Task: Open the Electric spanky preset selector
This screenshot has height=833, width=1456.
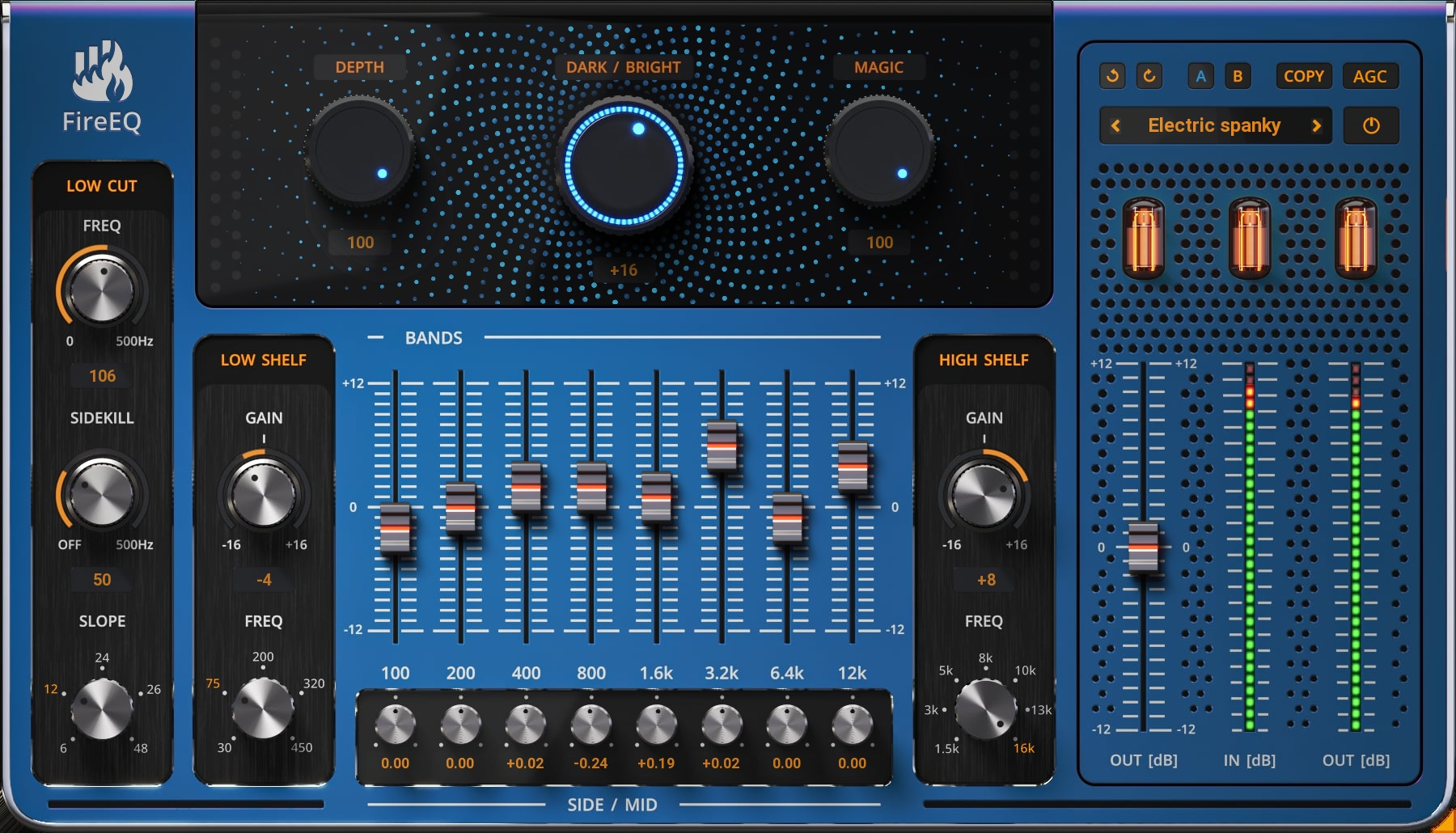Action: pos(1216,125)
